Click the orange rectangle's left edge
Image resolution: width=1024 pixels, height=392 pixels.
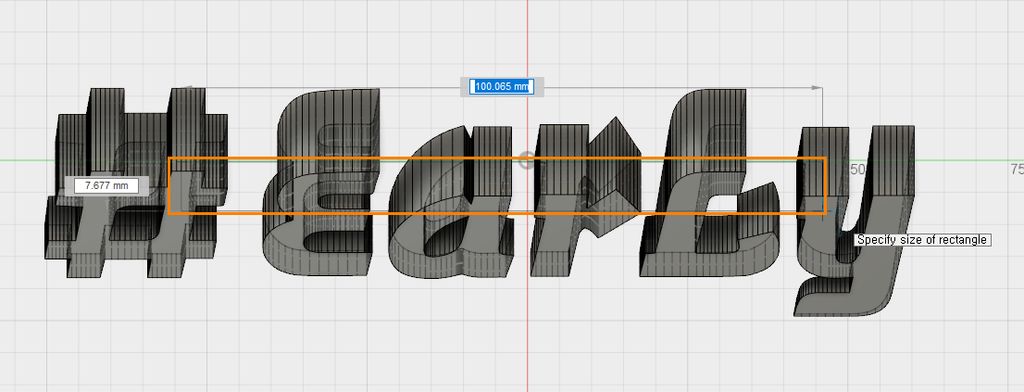[169, 186]
